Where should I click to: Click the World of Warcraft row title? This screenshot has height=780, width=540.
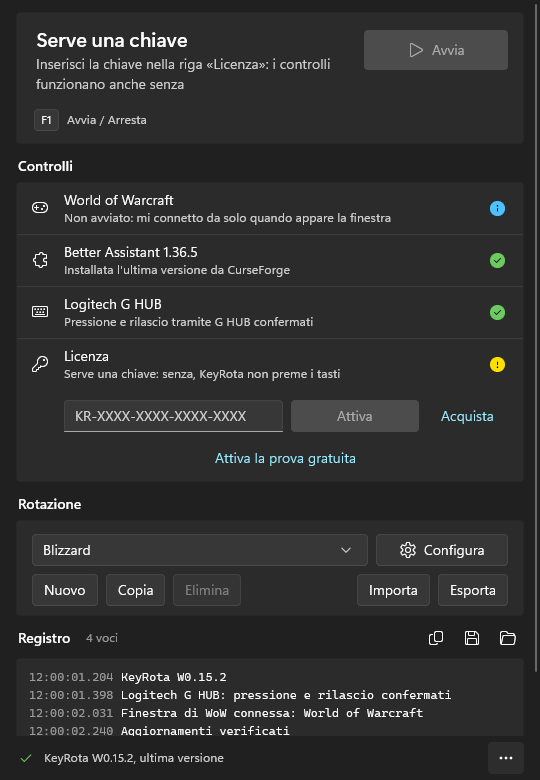119,200
